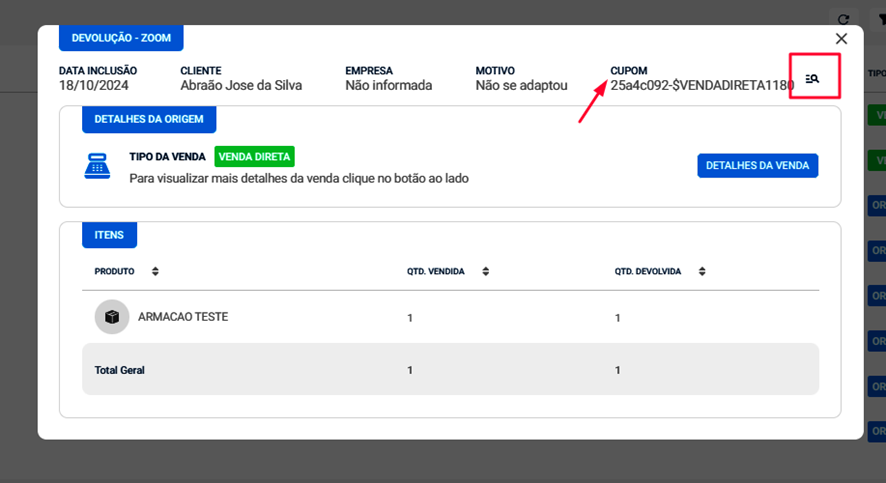Click the refresh icon behind the dialog

843,19
